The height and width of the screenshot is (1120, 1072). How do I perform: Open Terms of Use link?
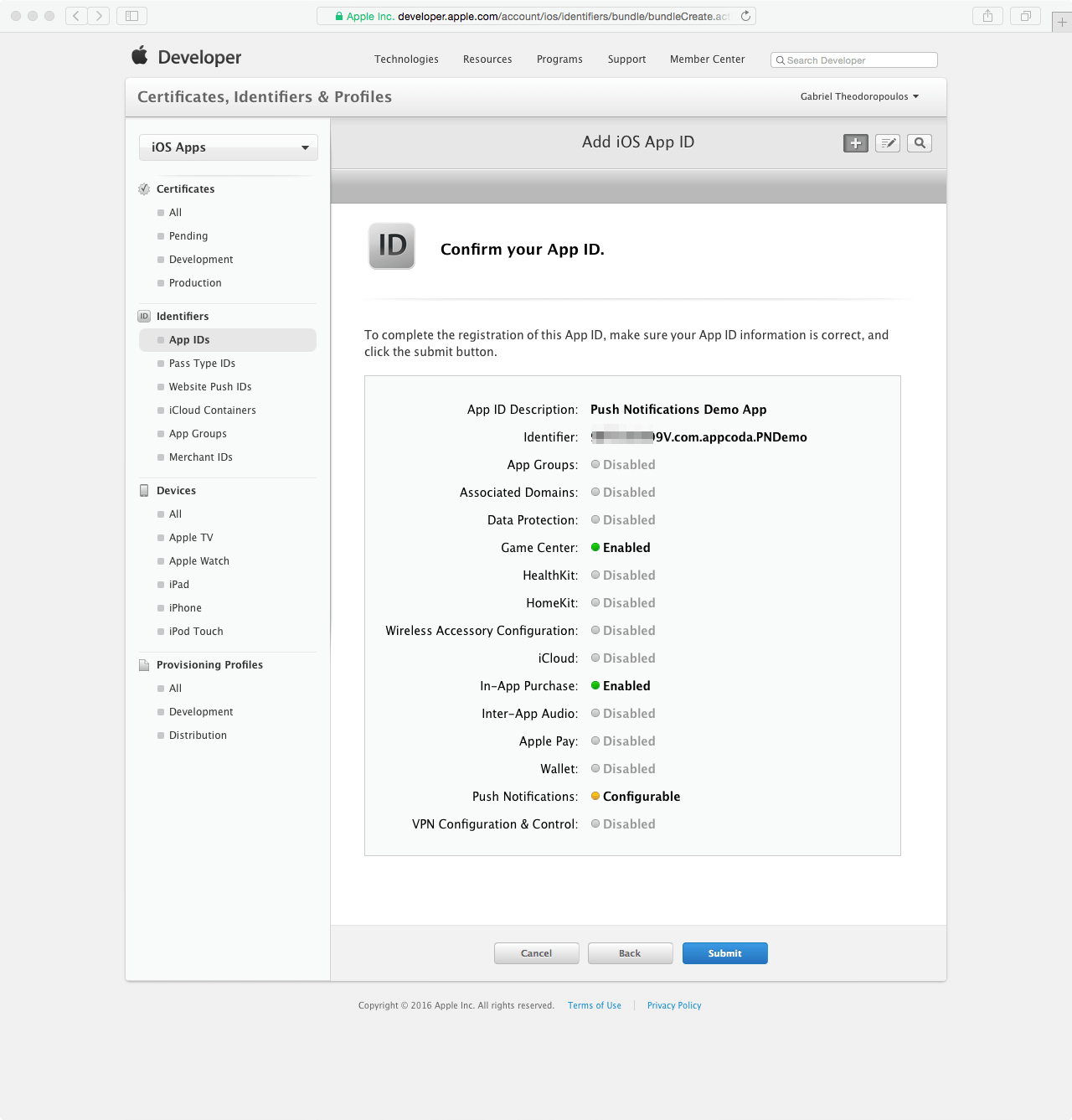(x=595, y=1005)
